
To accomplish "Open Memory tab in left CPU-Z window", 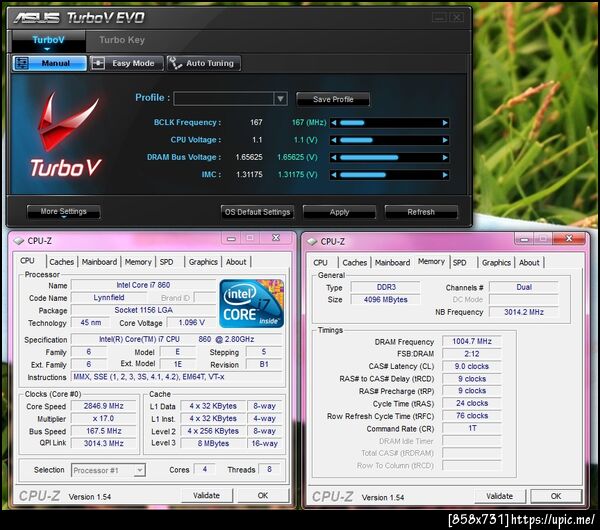I will pos(138,262).
